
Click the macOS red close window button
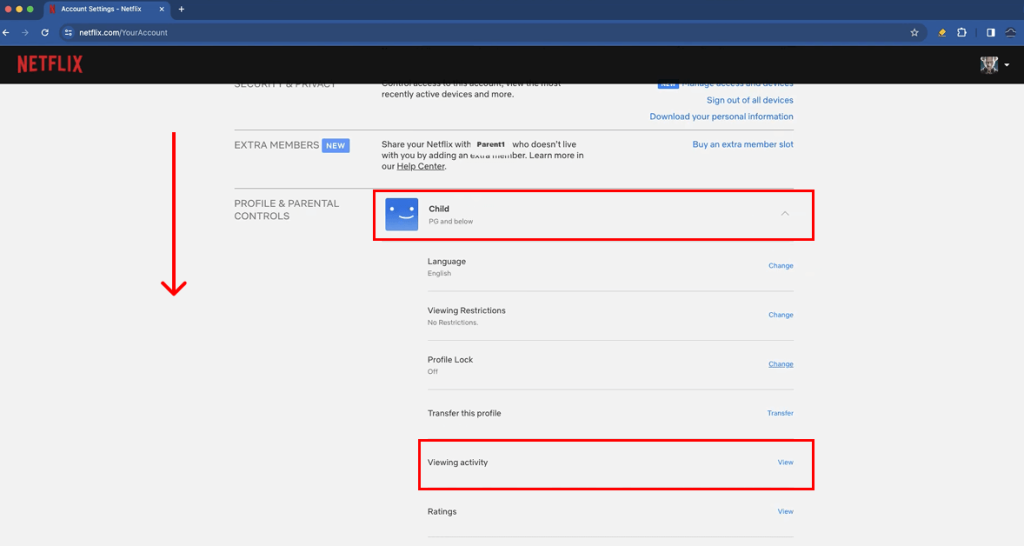(8, 9)
